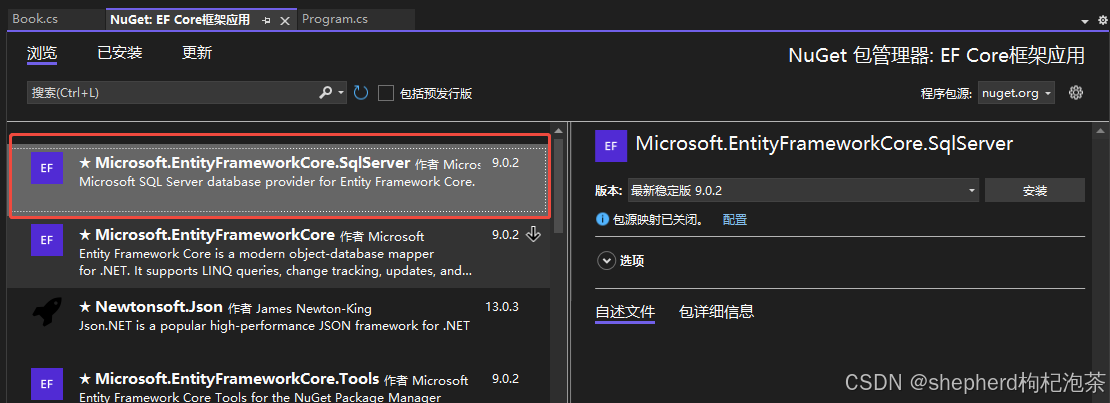Click the package list scroll-up arrow
This screenshot has height=403, width=1110.
coord(558,131)
